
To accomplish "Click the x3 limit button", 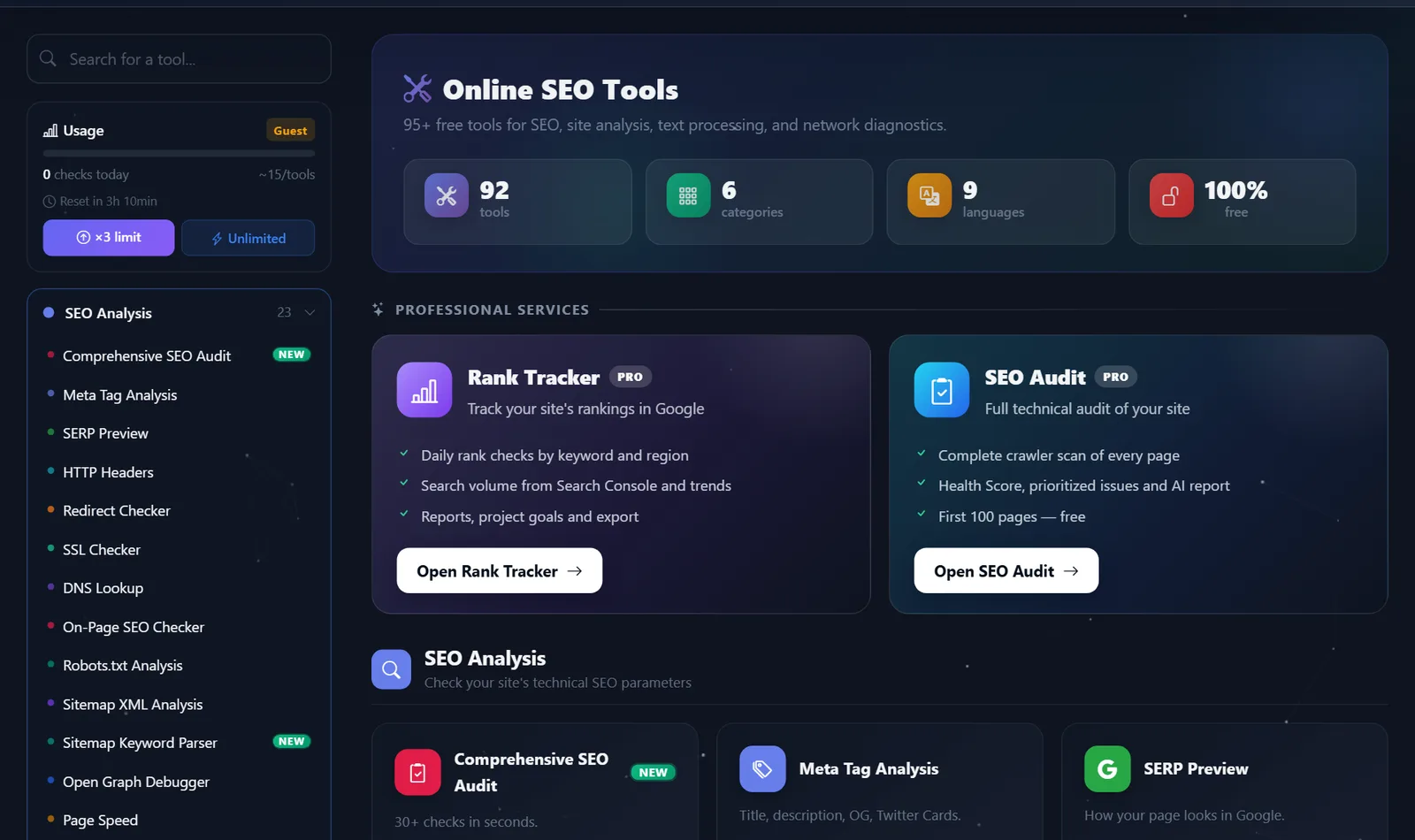I will coord(109,238).
